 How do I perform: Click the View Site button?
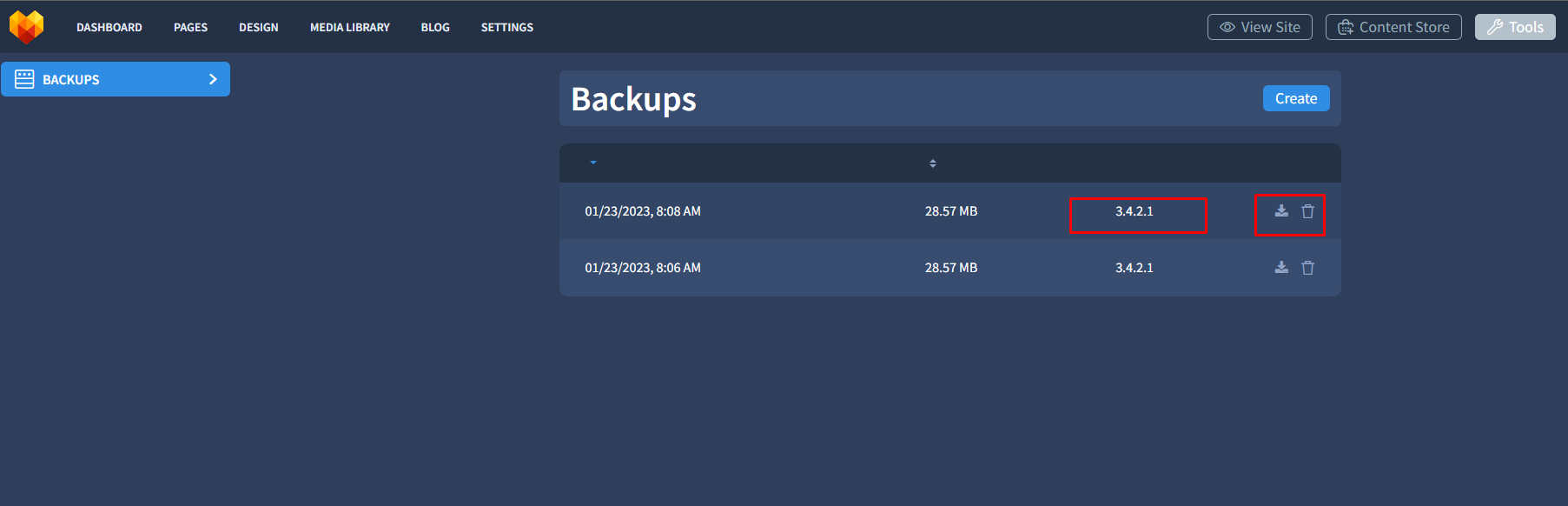coord(1260,27)
